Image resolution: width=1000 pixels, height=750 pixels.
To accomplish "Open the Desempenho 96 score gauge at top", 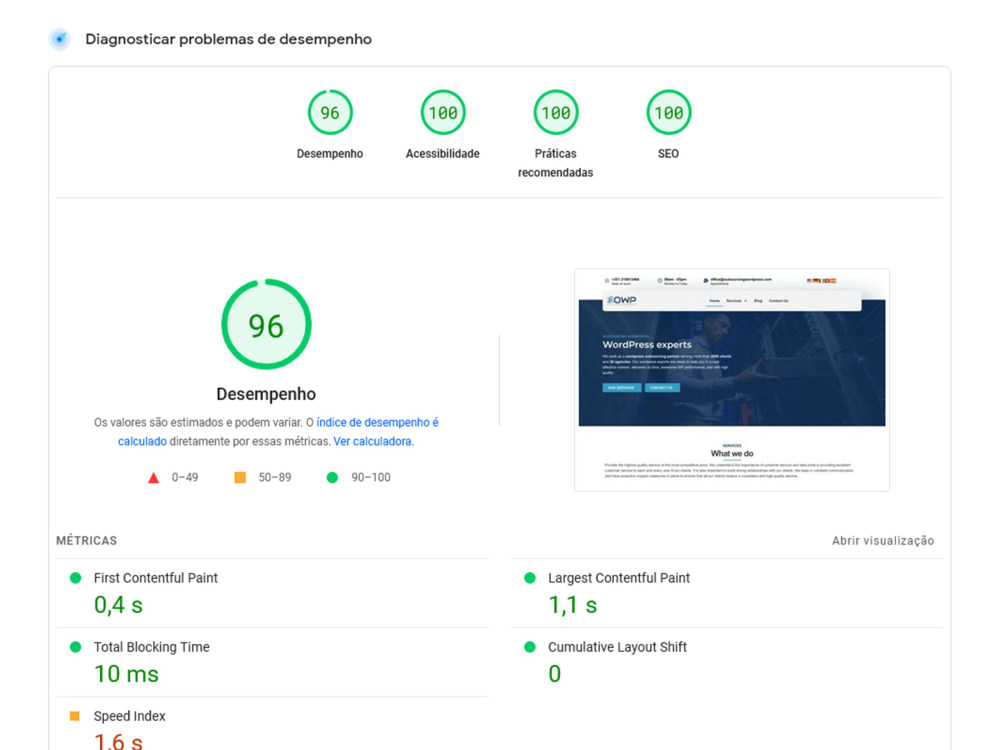I will pyautogui.click(x=330, y=113).
